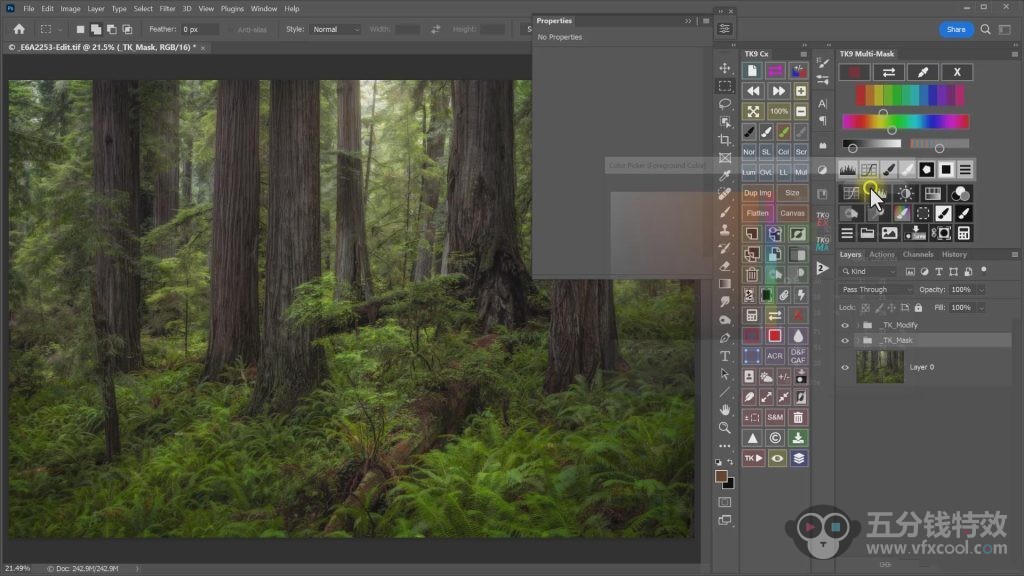Toggle filter for type layers
This screenshot has width=1024, height=576.
coord(938,272)
